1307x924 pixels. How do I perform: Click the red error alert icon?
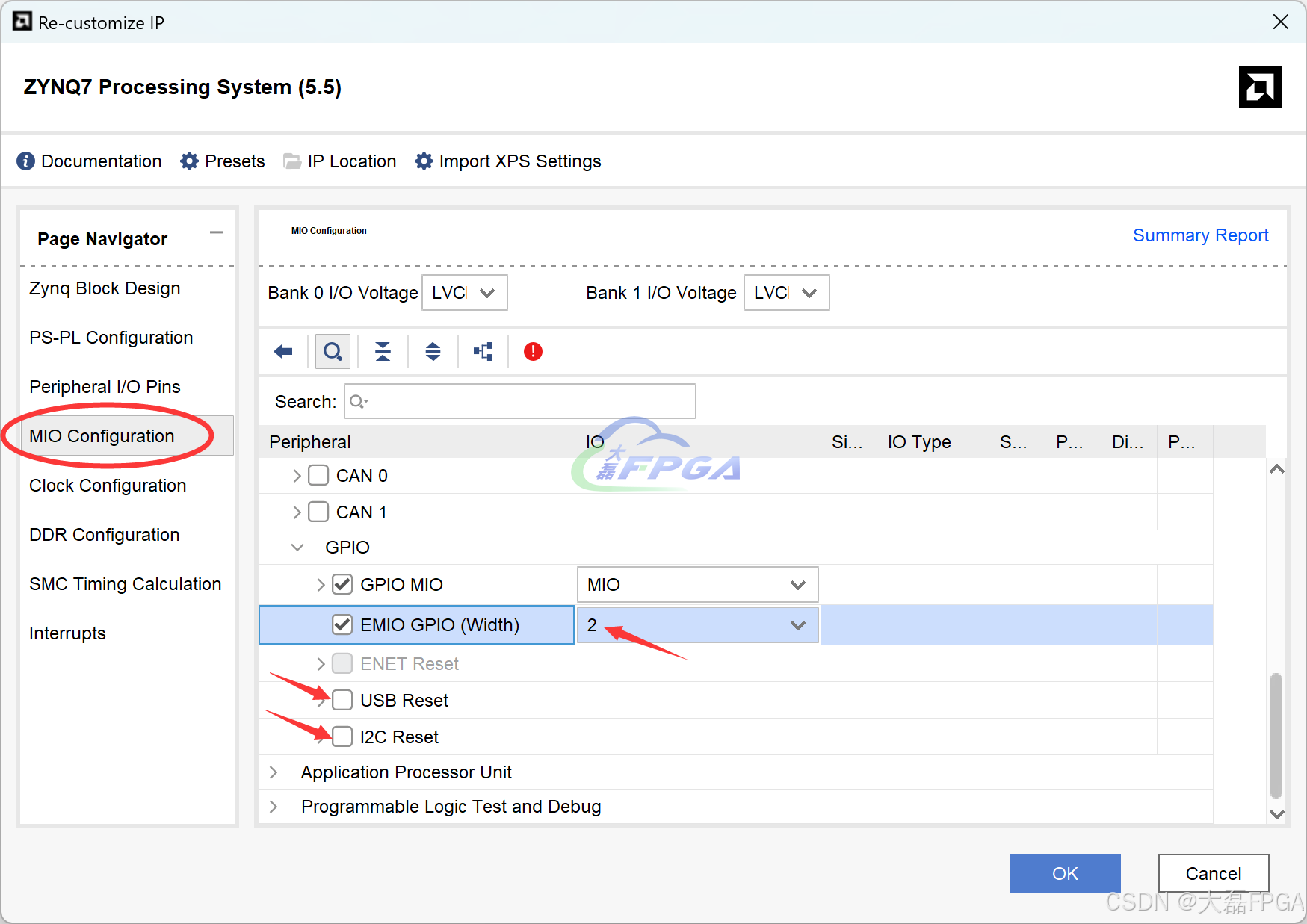(533, 351)
